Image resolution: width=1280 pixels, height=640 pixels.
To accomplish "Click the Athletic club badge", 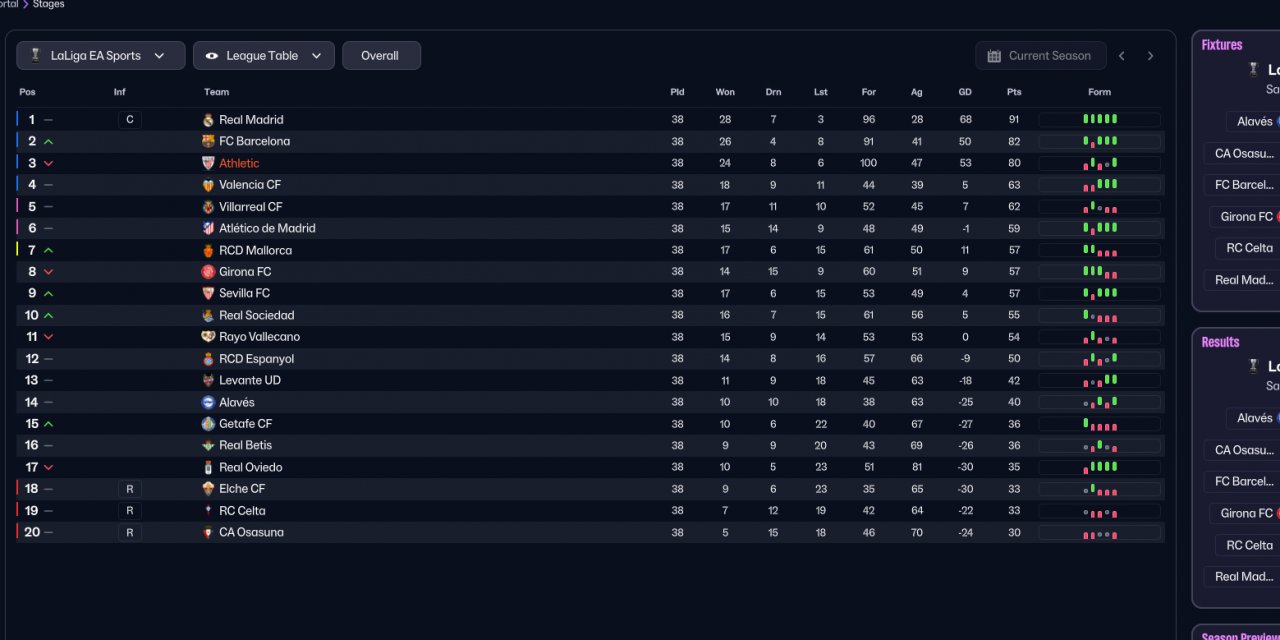I will (208, 163).
